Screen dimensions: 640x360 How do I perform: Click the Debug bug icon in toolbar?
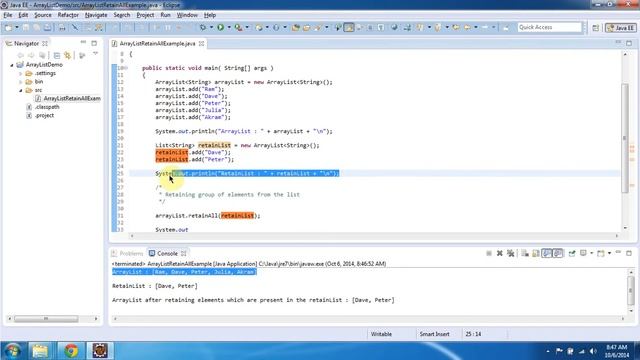[x=203, y=27]
